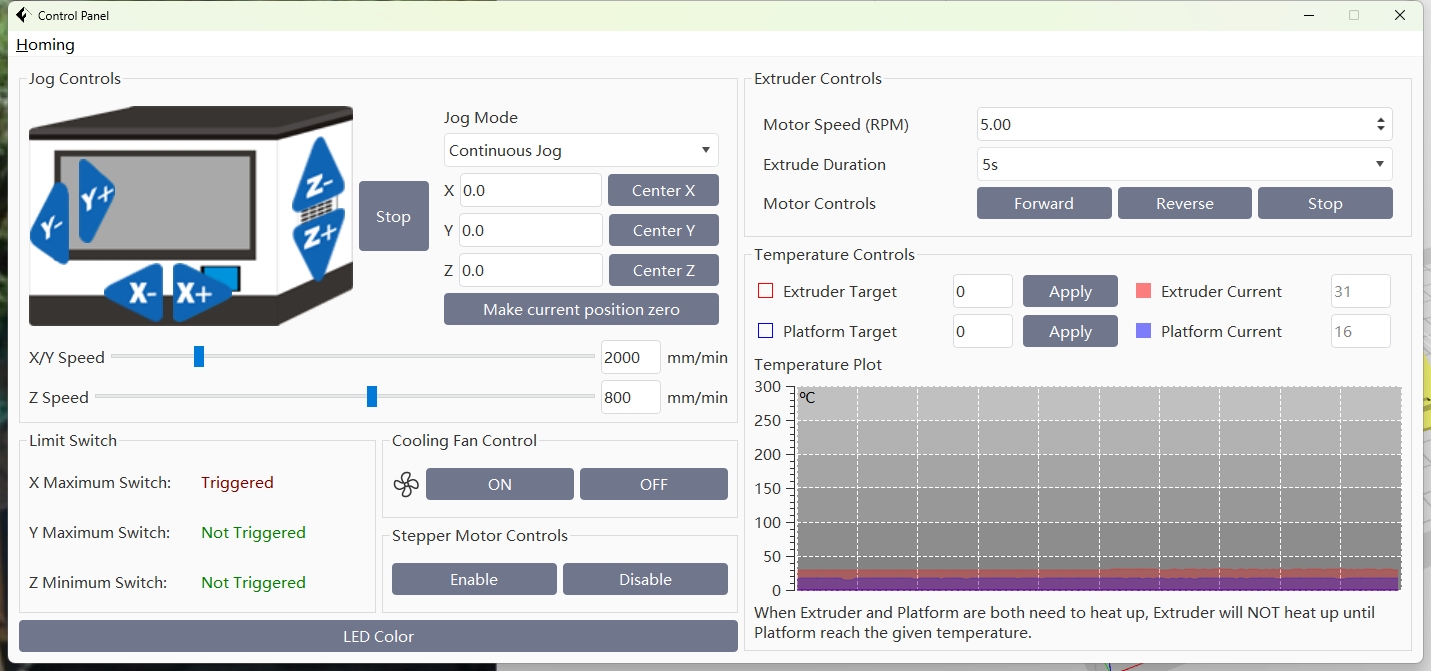This screenshot has width=1431, height=671.
Task: Click the Z Speed value field
Action: (630, 397)
